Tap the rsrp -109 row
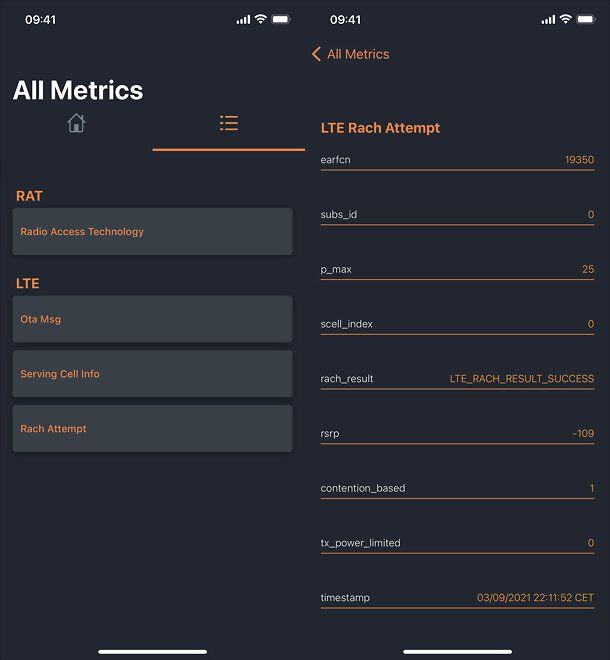Viewport: 610px width, 660px height. pos(457,434)
